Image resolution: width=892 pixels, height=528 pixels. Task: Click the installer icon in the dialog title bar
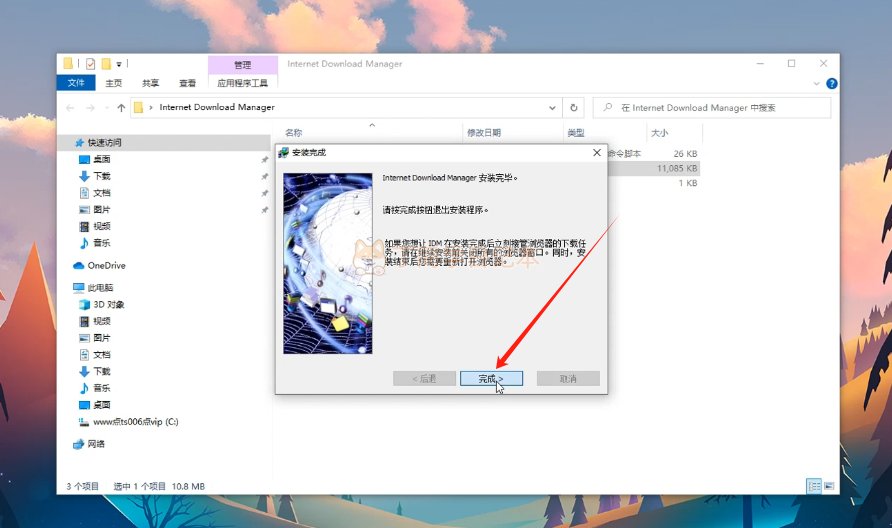point(283,152)
